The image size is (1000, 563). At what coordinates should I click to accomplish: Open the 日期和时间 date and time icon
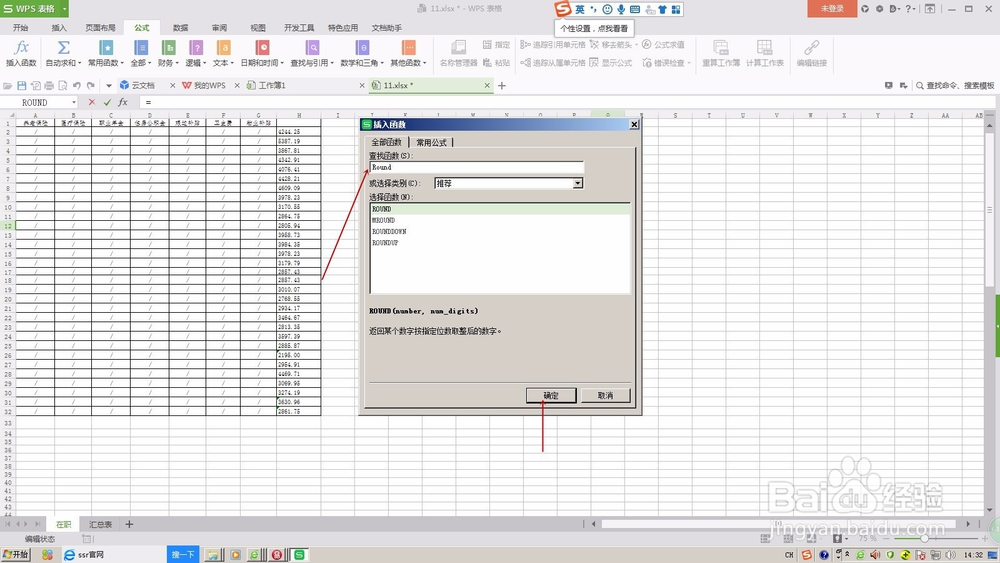pyautogui.click(x=262, y=48)
